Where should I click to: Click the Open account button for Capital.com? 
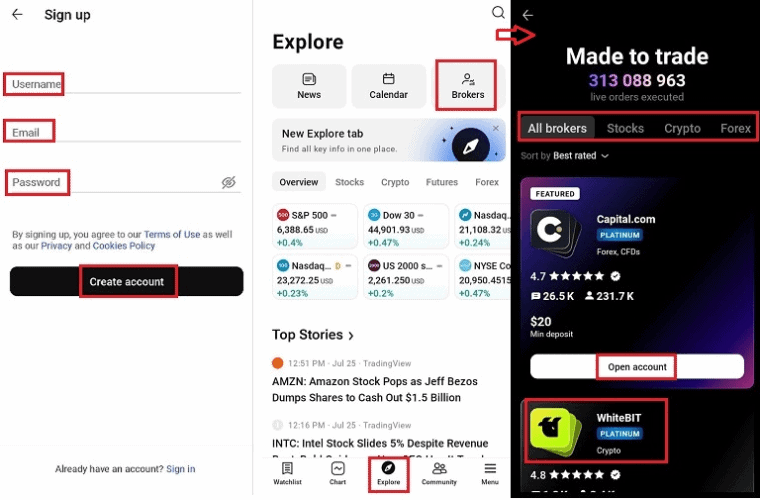coord(637,367)
